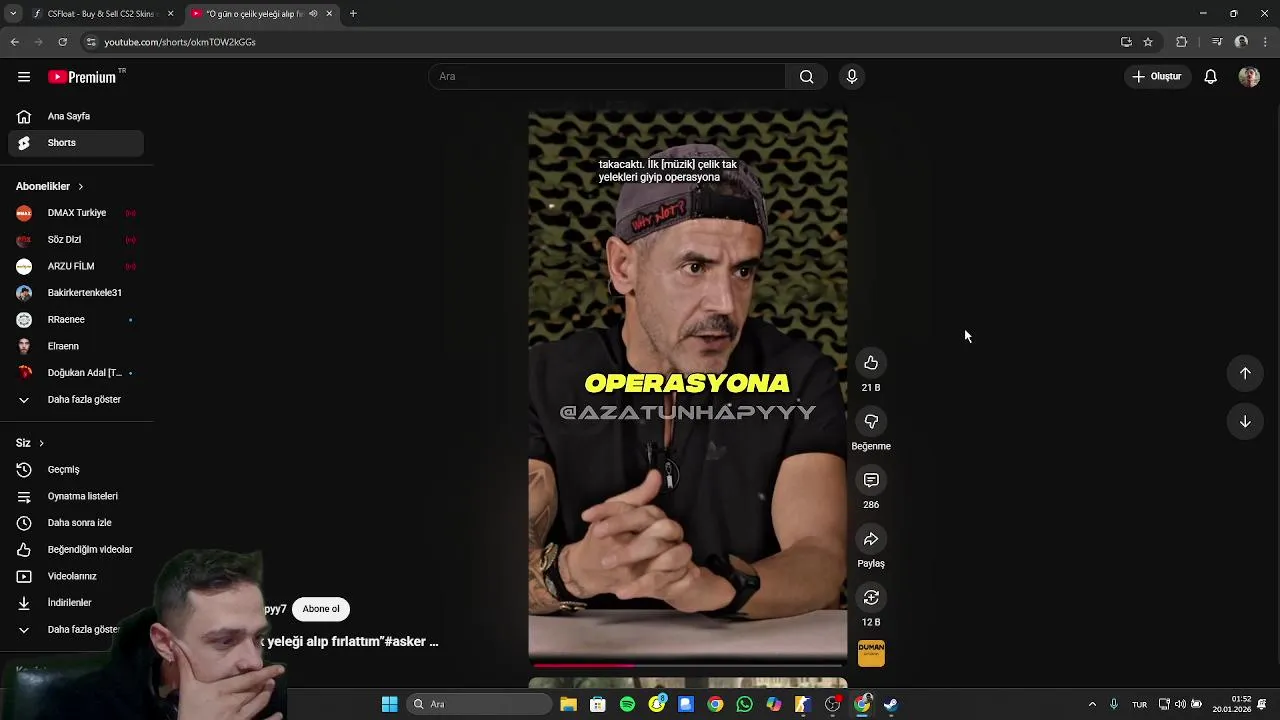Click the Oluştur create button
The height and width of the screenshot is (720, 1280).
point(1157,77)
